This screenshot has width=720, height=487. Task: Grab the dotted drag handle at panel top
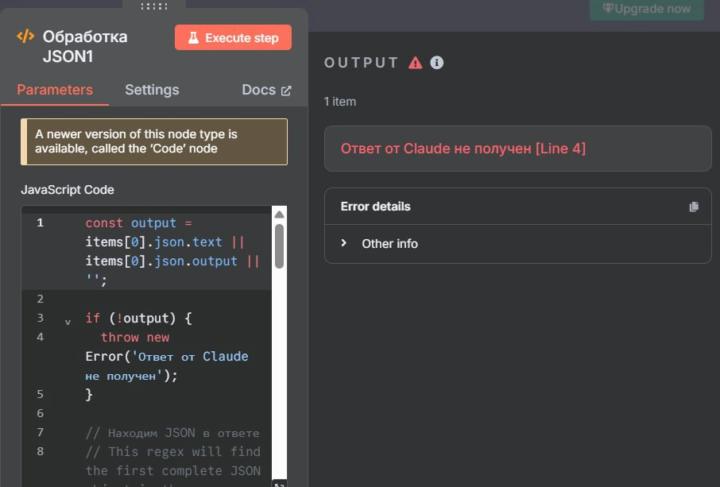pos(154,6)
